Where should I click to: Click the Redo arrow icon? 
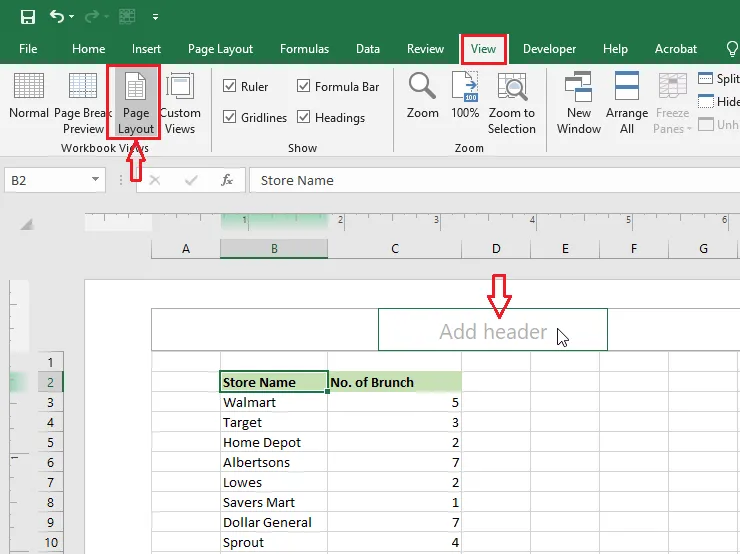tap(92, 17)
